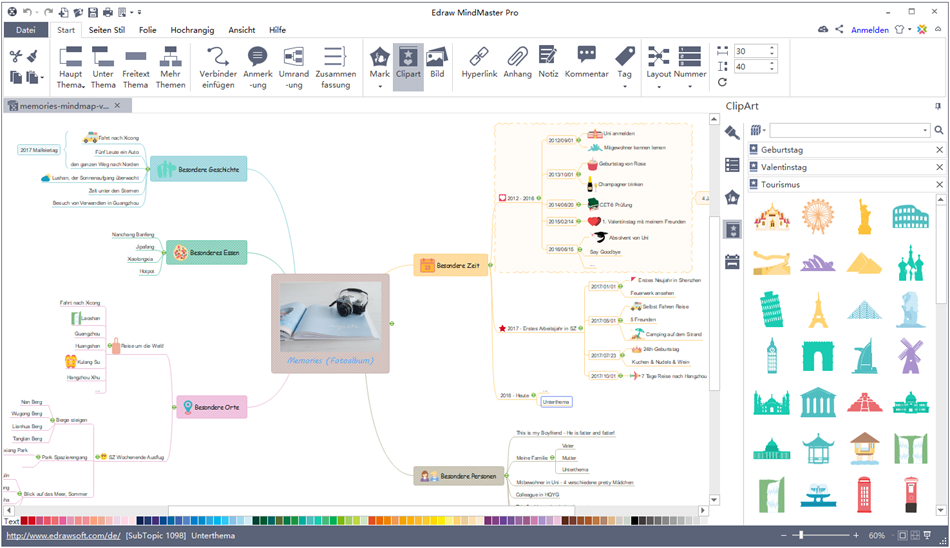Close the Geburtstag clipart category
The height and width of the screenshot is (548, 950).
coord(939,150)
